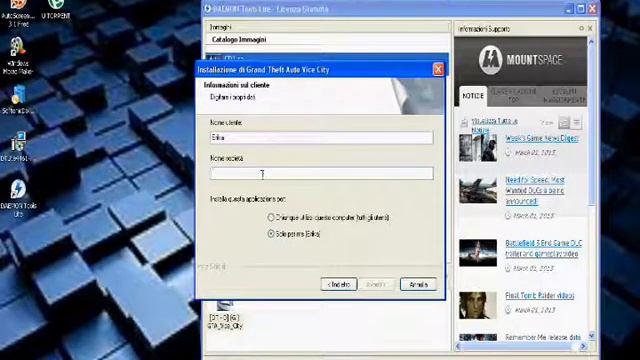Click the Annulla button in the installer
640x360 pixels.
click(418, 284)
